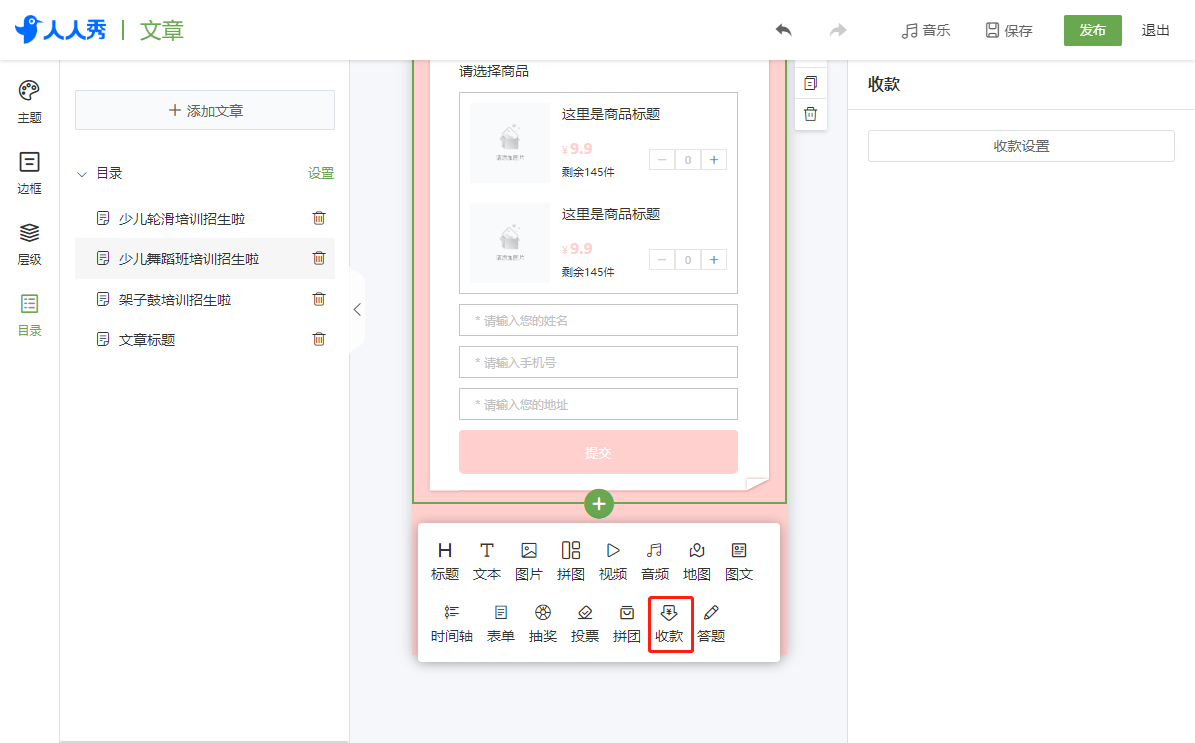
Task: Switch to the 目录 sidebar tab
Action: (29, 315)
